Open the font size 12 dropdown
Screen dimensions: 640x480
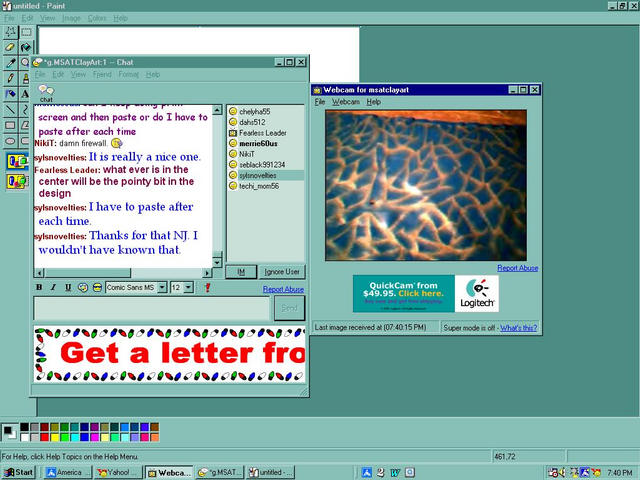[188, 287]
